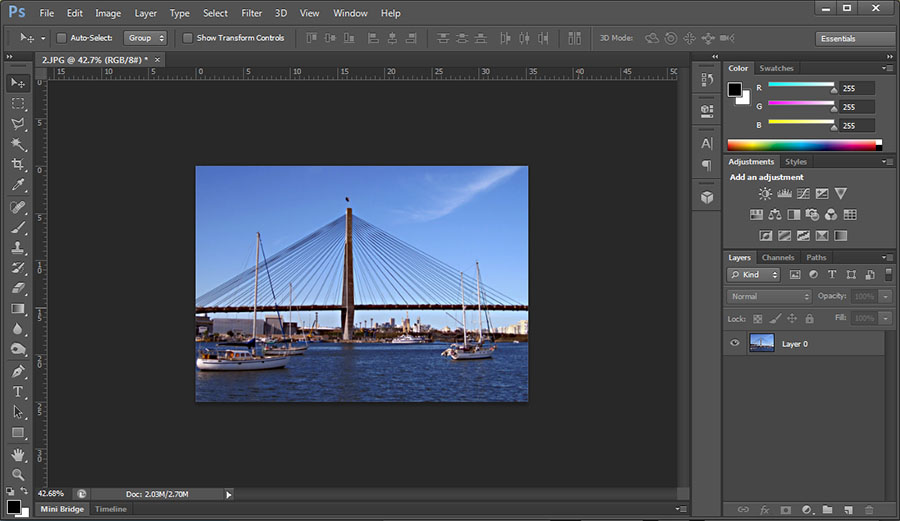Select the Crop tool
Image resolution: width=900 pixels, height=521 pixels.
click(x=18, y=165)
